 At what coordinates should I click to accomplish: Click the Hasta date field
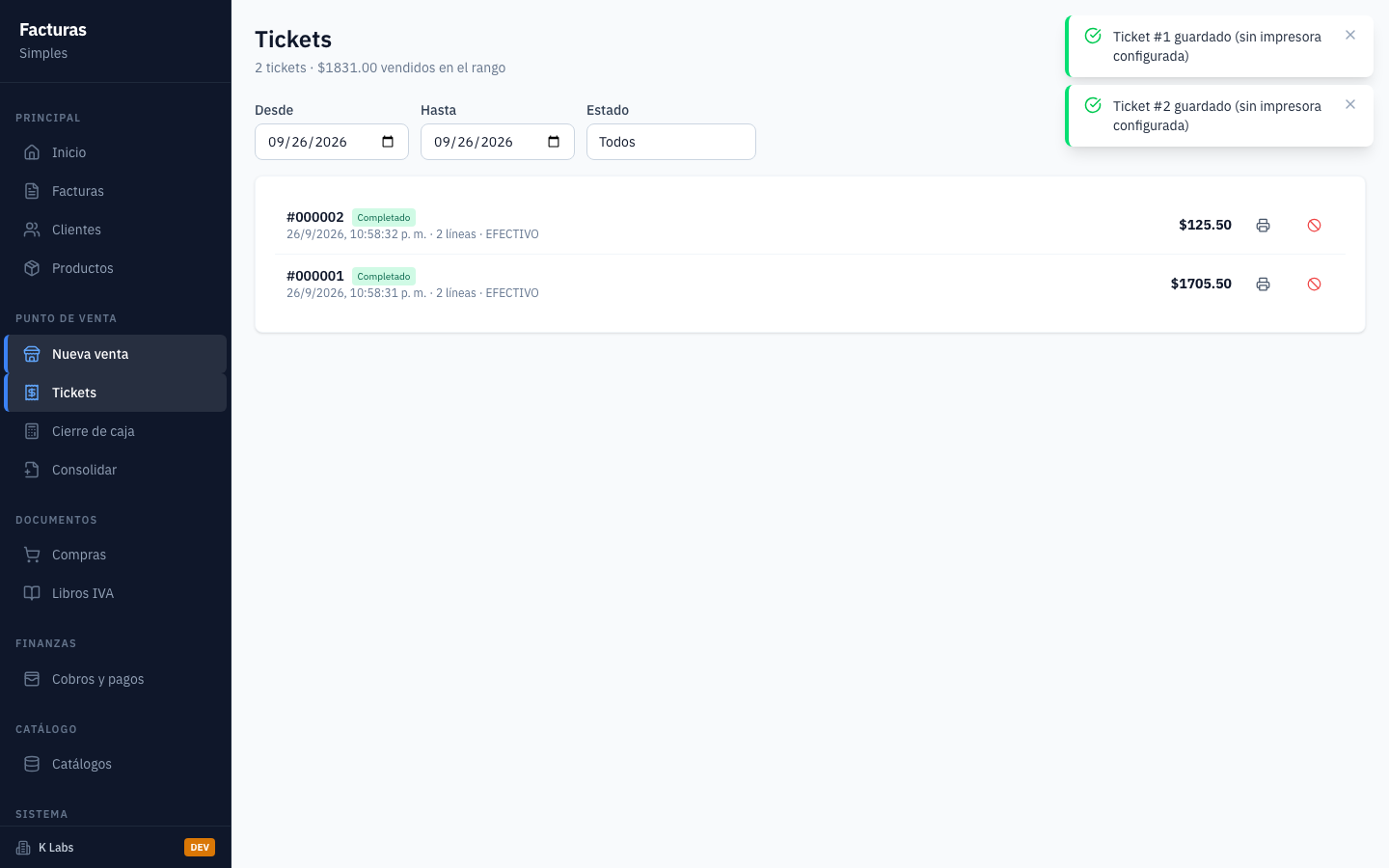498,142
